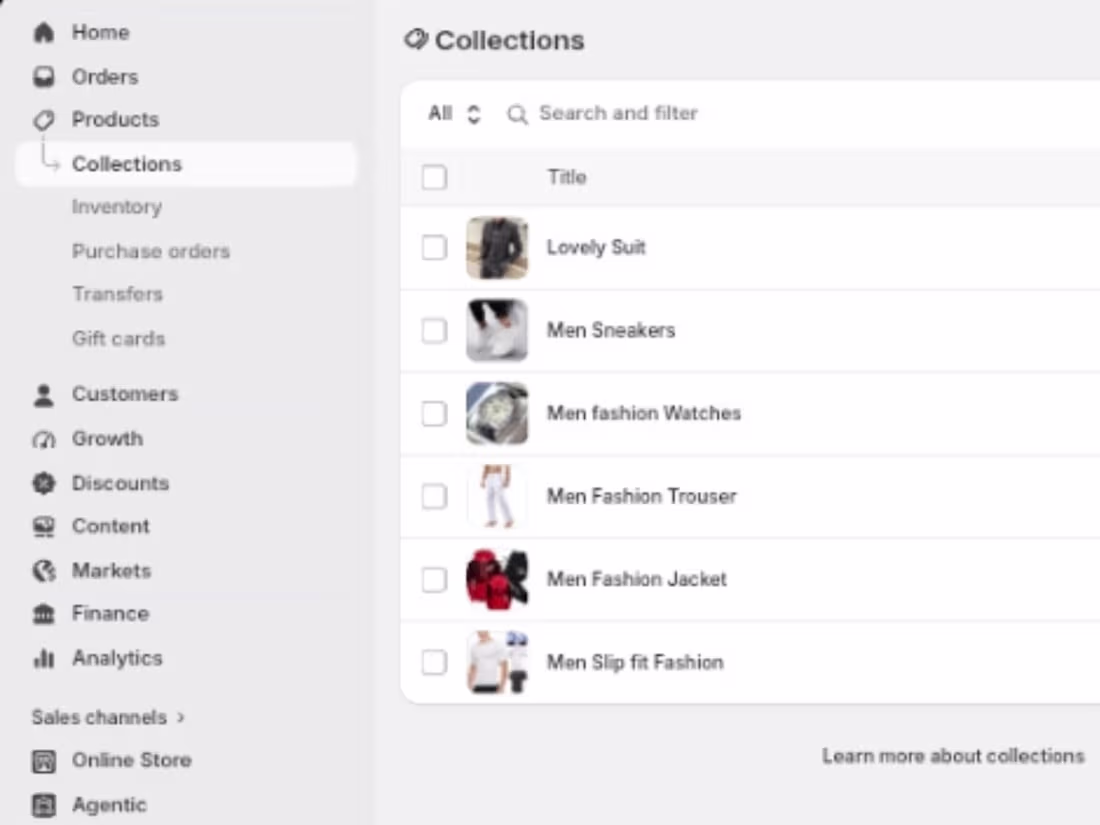Viewport: 1100px width, 825px height.
Task: Click the Markets globe icon
Action: tap(43, 571)
